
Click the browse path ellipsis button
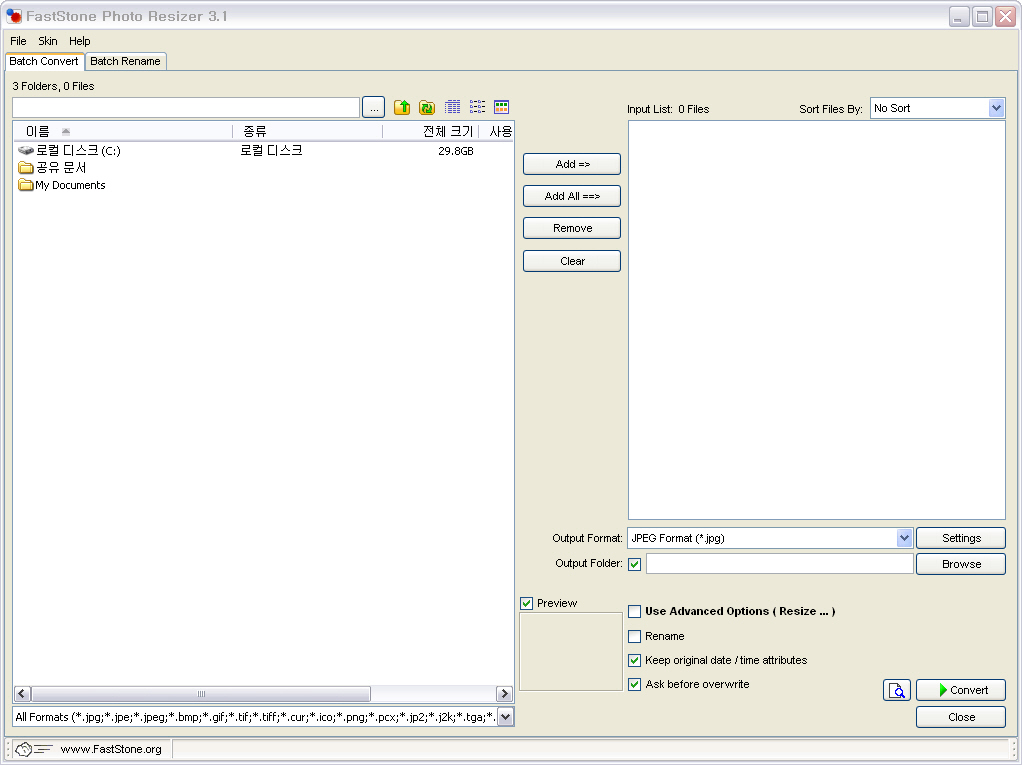click(373, 108)
